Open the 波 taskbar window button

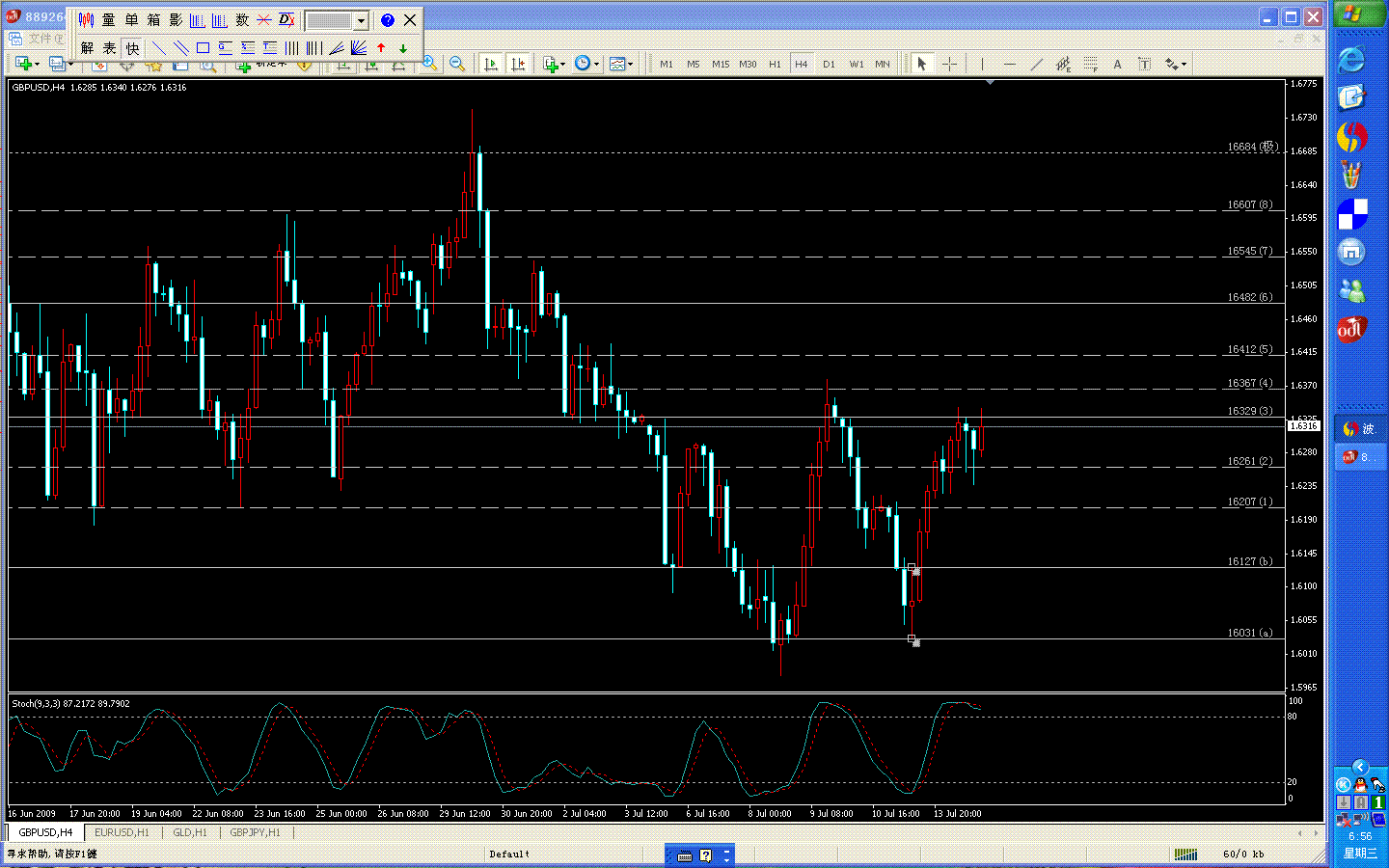pyautogui.click(x=1360, y=428)
